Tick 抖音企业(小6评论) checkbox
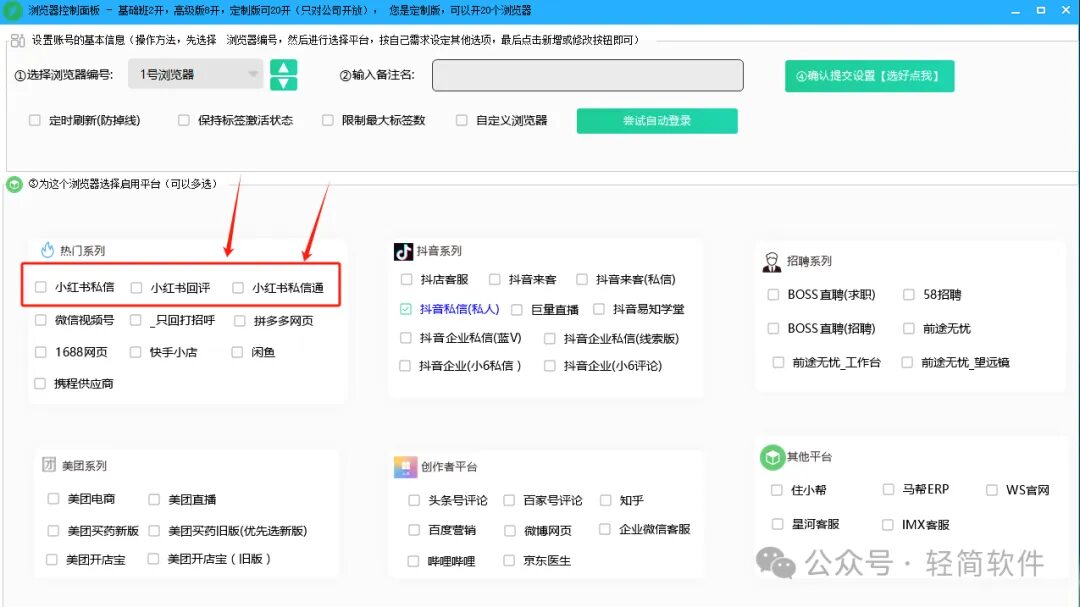The image size is (1080, 607). point(550,366)
